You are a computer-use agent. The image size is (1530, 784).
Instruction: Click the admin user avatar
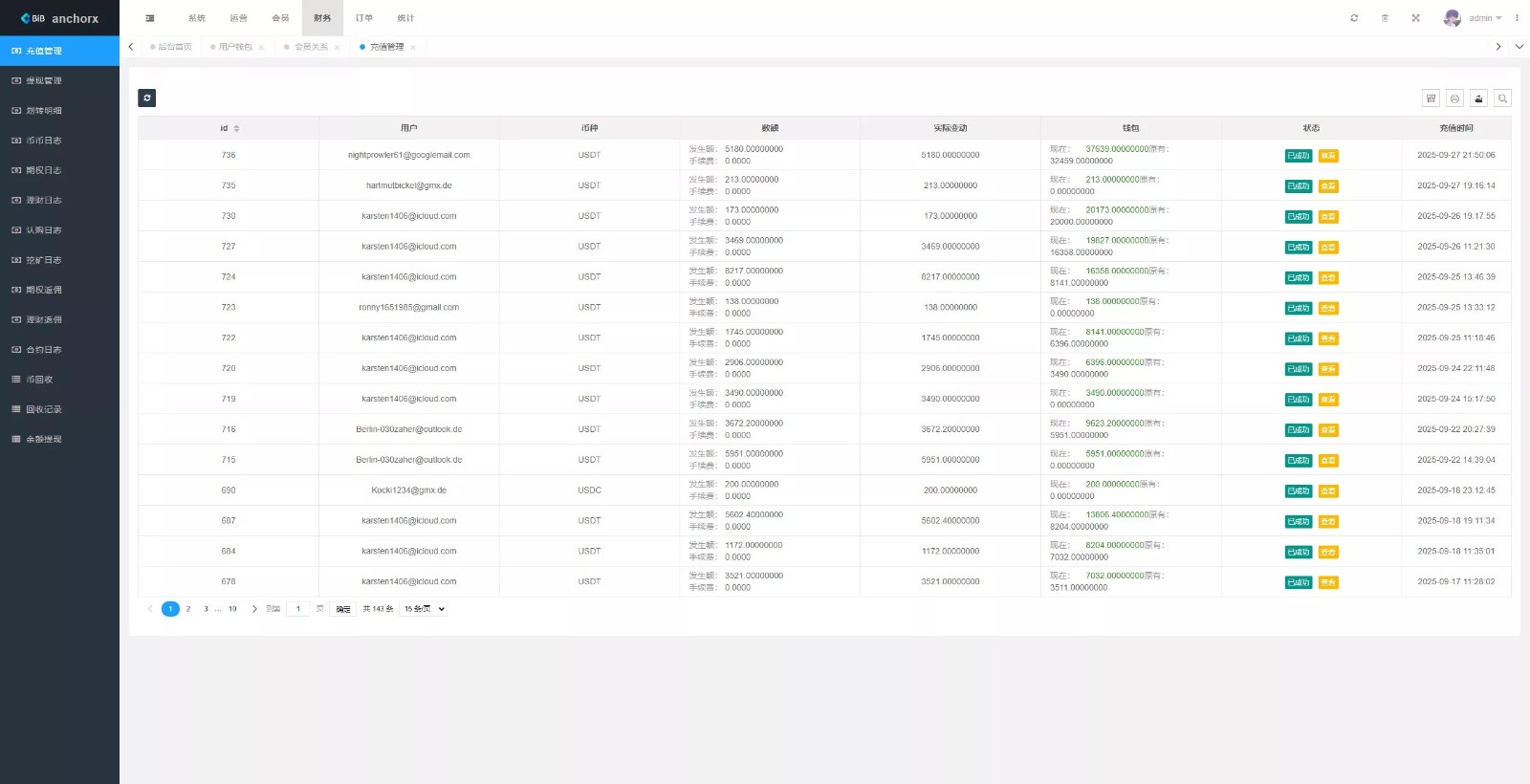1452,18
